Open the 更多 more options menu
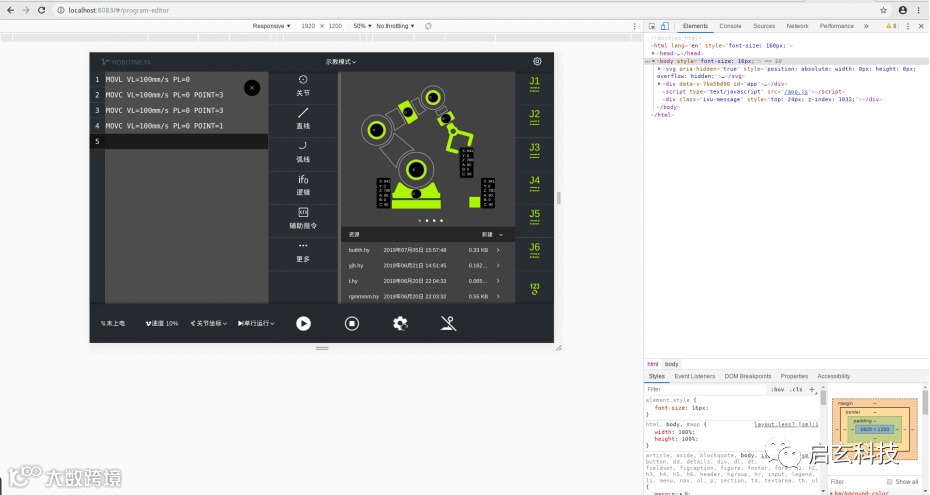The width and height of the screenshot is (930, 495). 303,252
